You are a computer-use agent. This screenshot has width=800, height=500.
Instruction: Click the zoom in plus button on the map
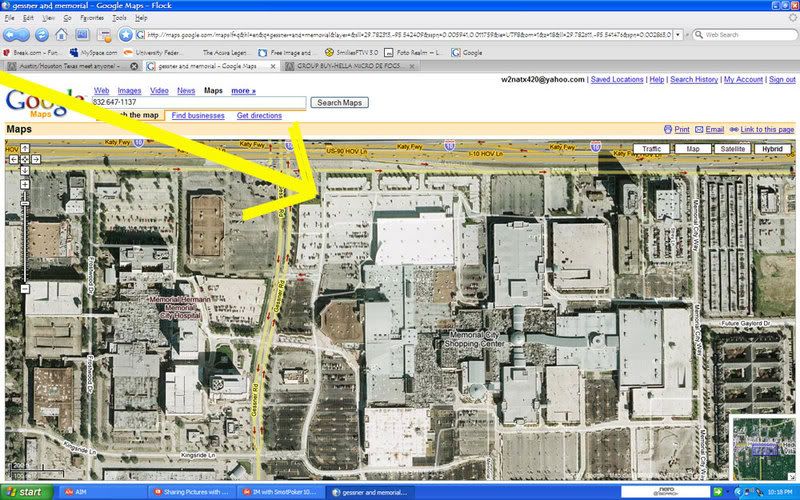coord(26,184)
